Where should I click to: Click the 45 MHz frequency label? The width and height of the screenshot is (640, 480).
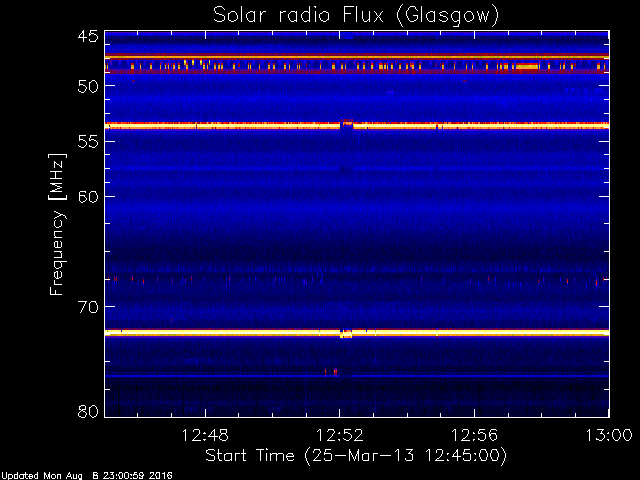[88, 36]
